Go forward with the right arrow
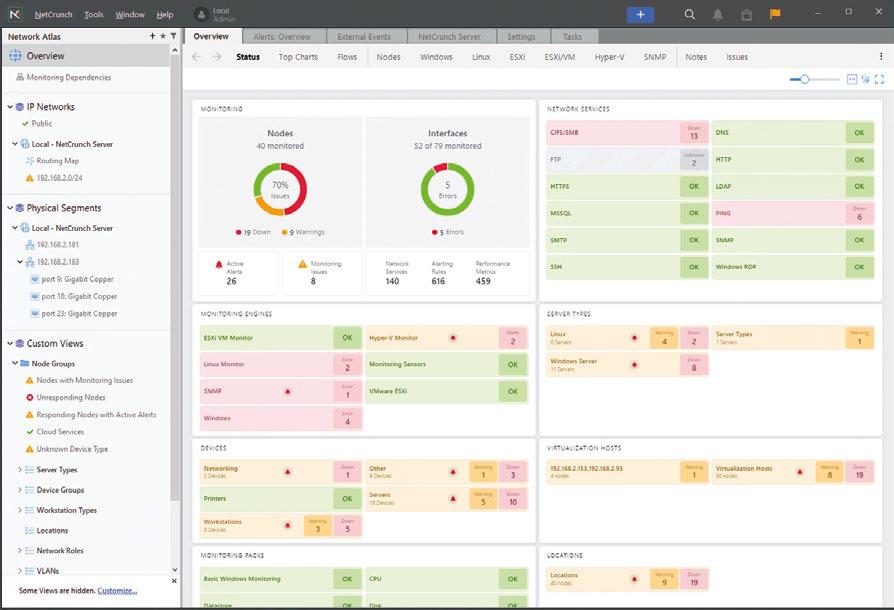894x610 pixels. (217, 56)
